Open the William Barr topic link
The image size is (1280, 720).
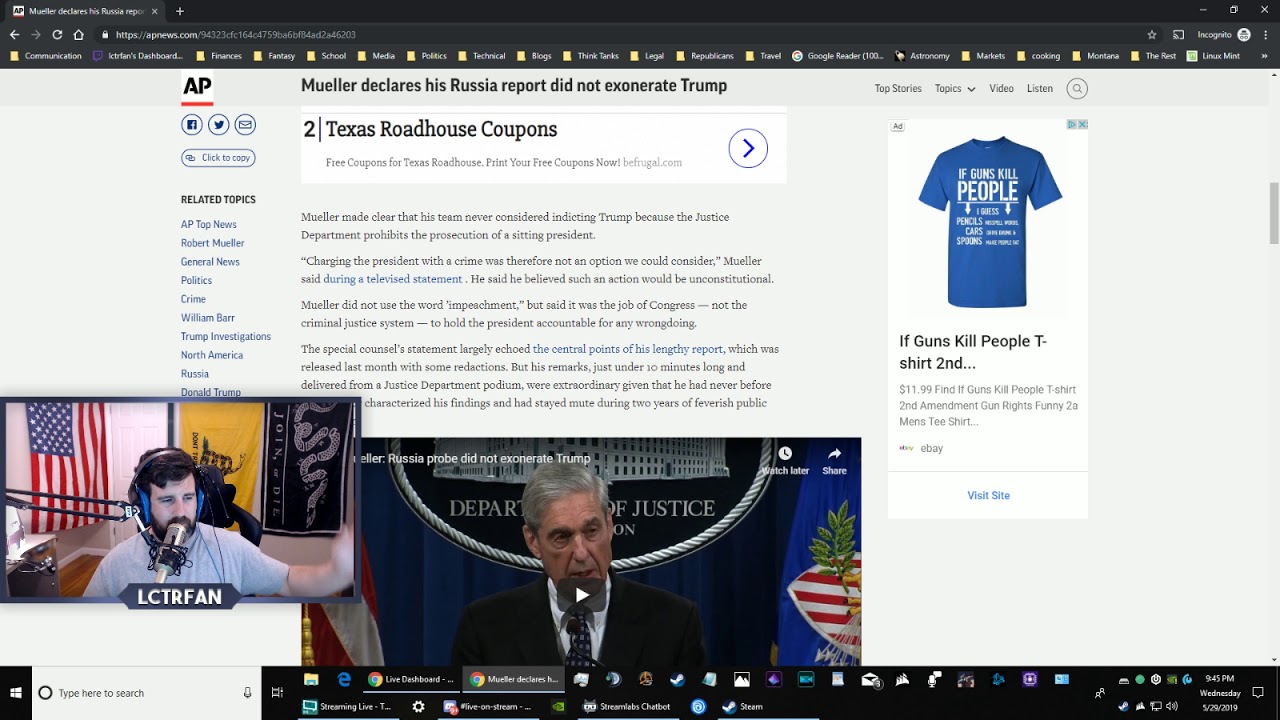[208, 318]
